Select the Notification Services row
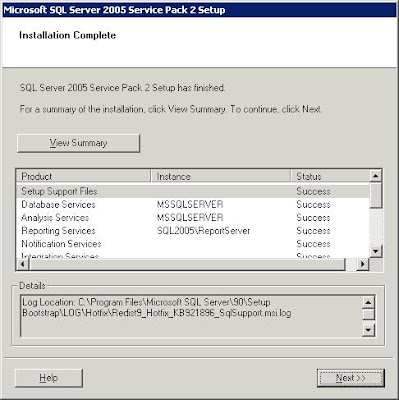The height and width of the screenshot is (400, 399). [x=193, y=244]
